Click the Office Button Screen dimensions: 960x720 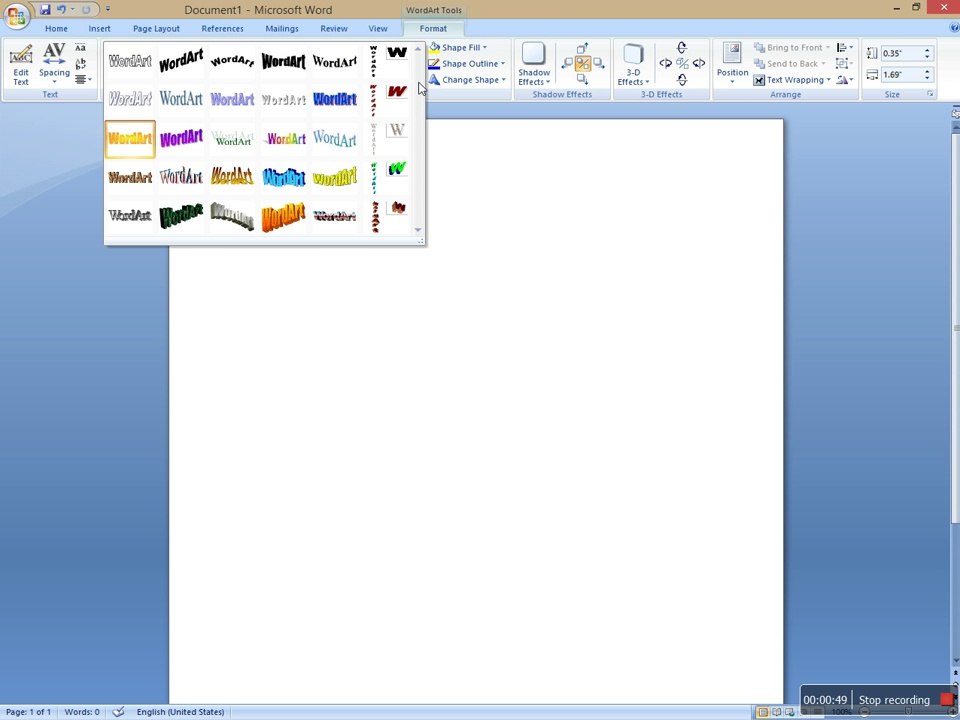coord(17,16)
